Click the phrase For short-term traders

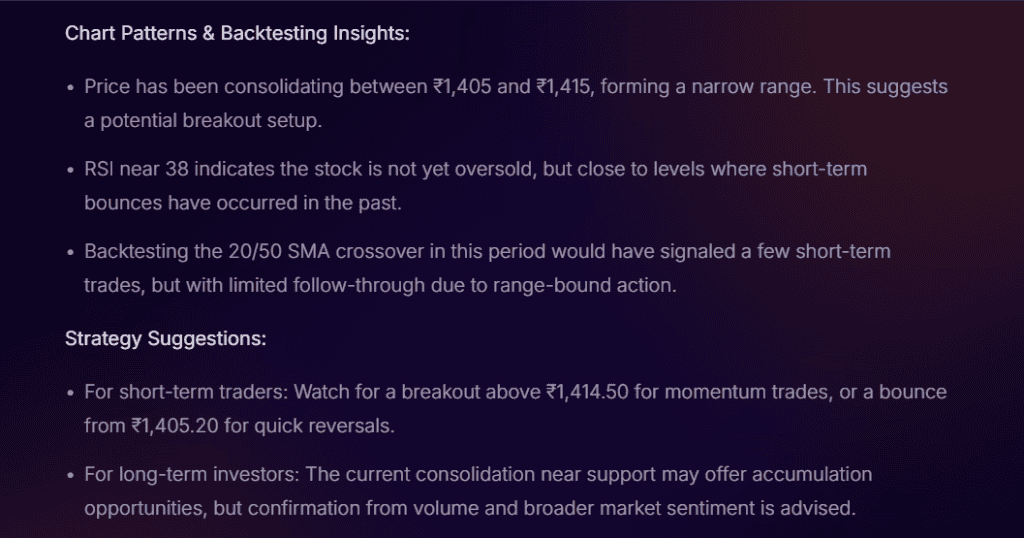(x=186, y=392)
